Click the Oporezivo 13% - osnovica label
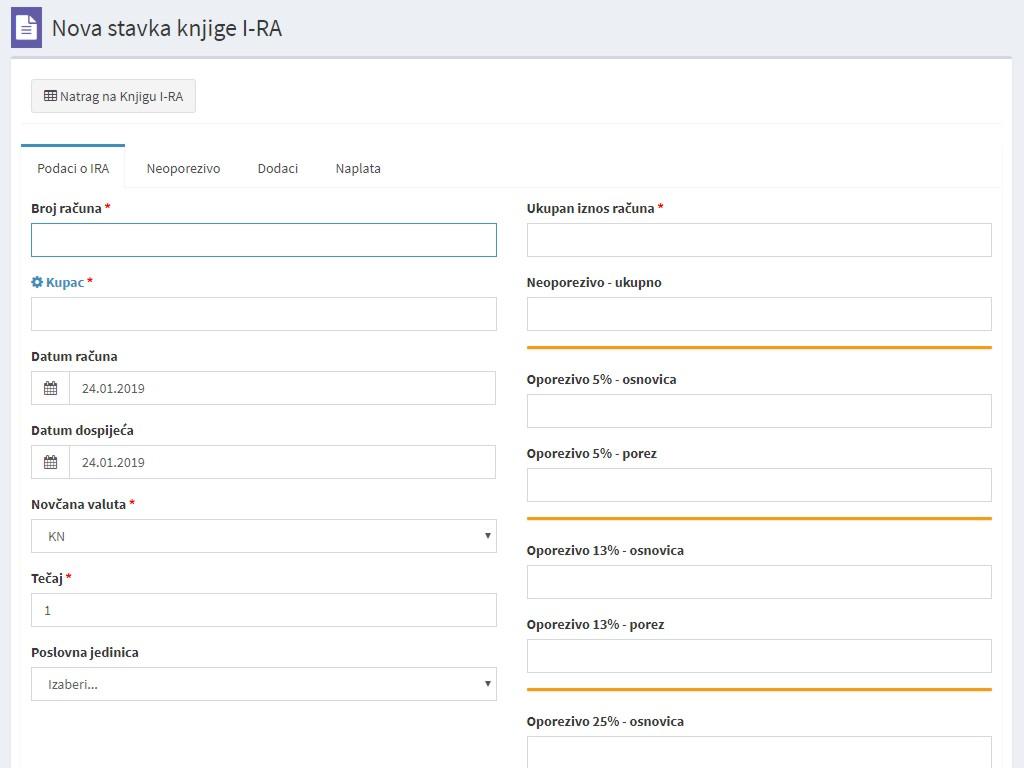The height and width of the screenshot is (768, 1024). (x=605, y=551)
